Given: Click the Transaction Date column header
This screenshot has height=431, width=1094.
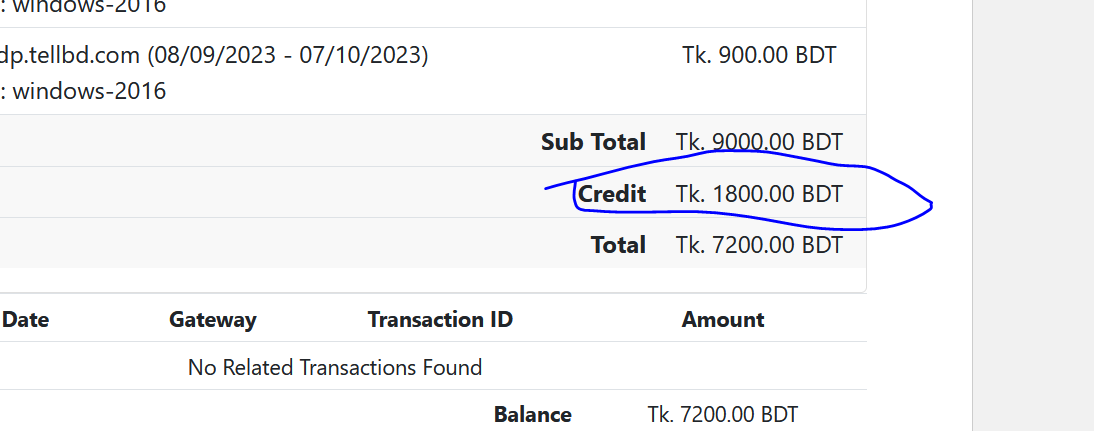Looking at the screenshot, I should 25,320.
